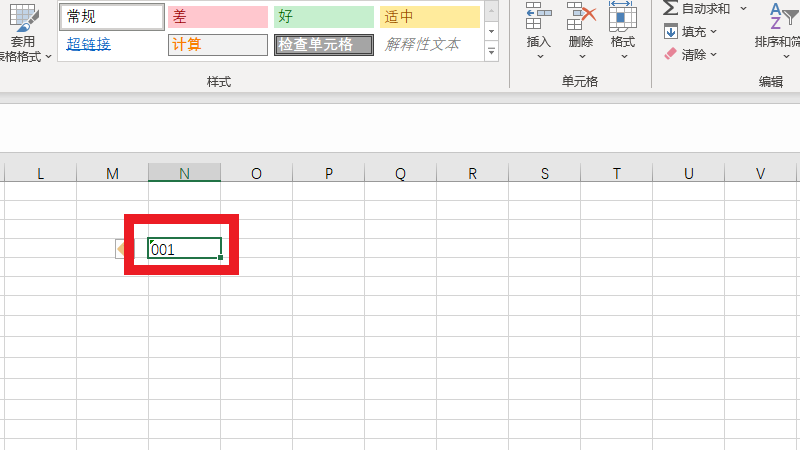This screenshot has height=450, width=800.
Task: Open the AutoSum dropdown arrow
Action: tap(743, 8)
